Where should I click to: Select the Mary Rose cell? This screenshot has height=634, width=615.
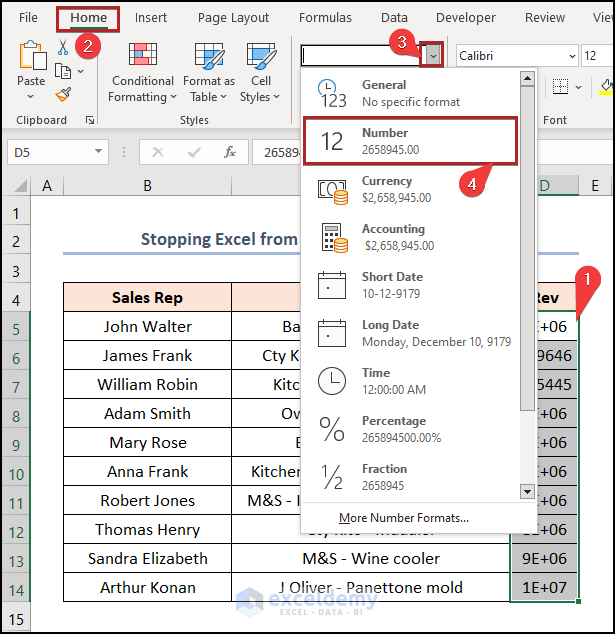coord(147,442)
